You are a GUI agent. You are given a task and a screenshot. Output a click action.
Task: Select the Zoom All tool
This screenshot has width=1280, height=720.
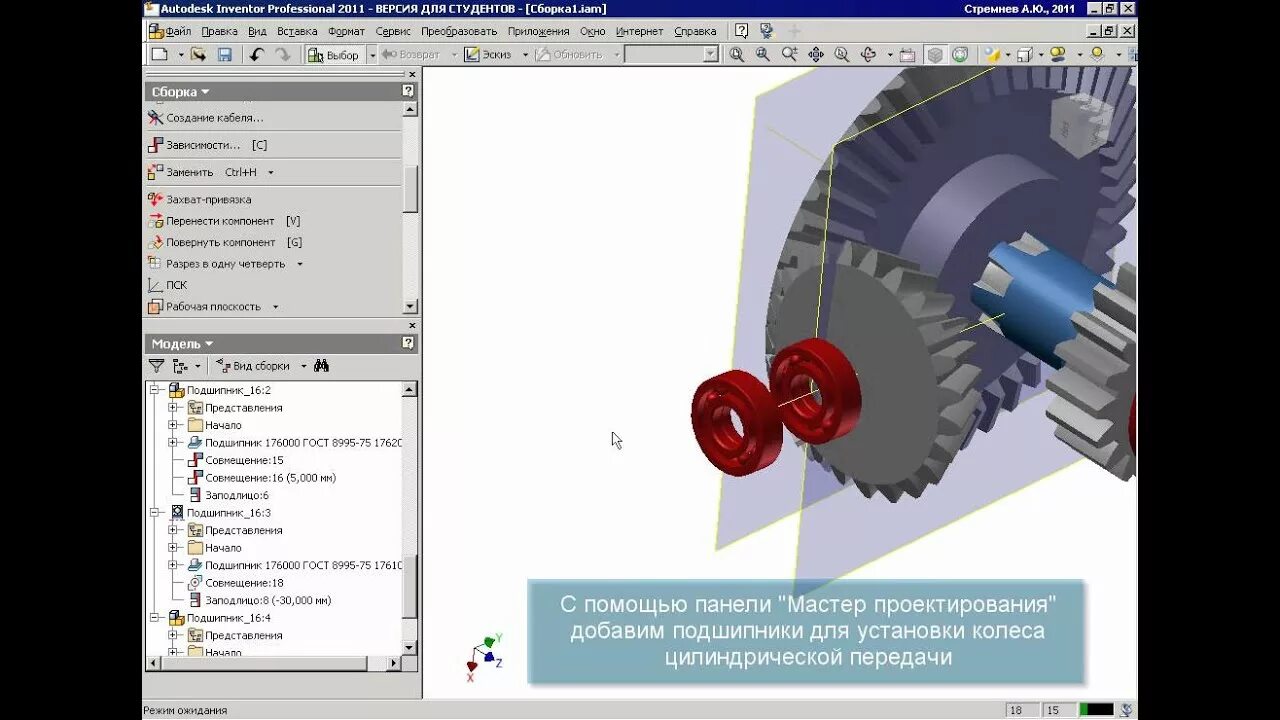coord(734,54)
